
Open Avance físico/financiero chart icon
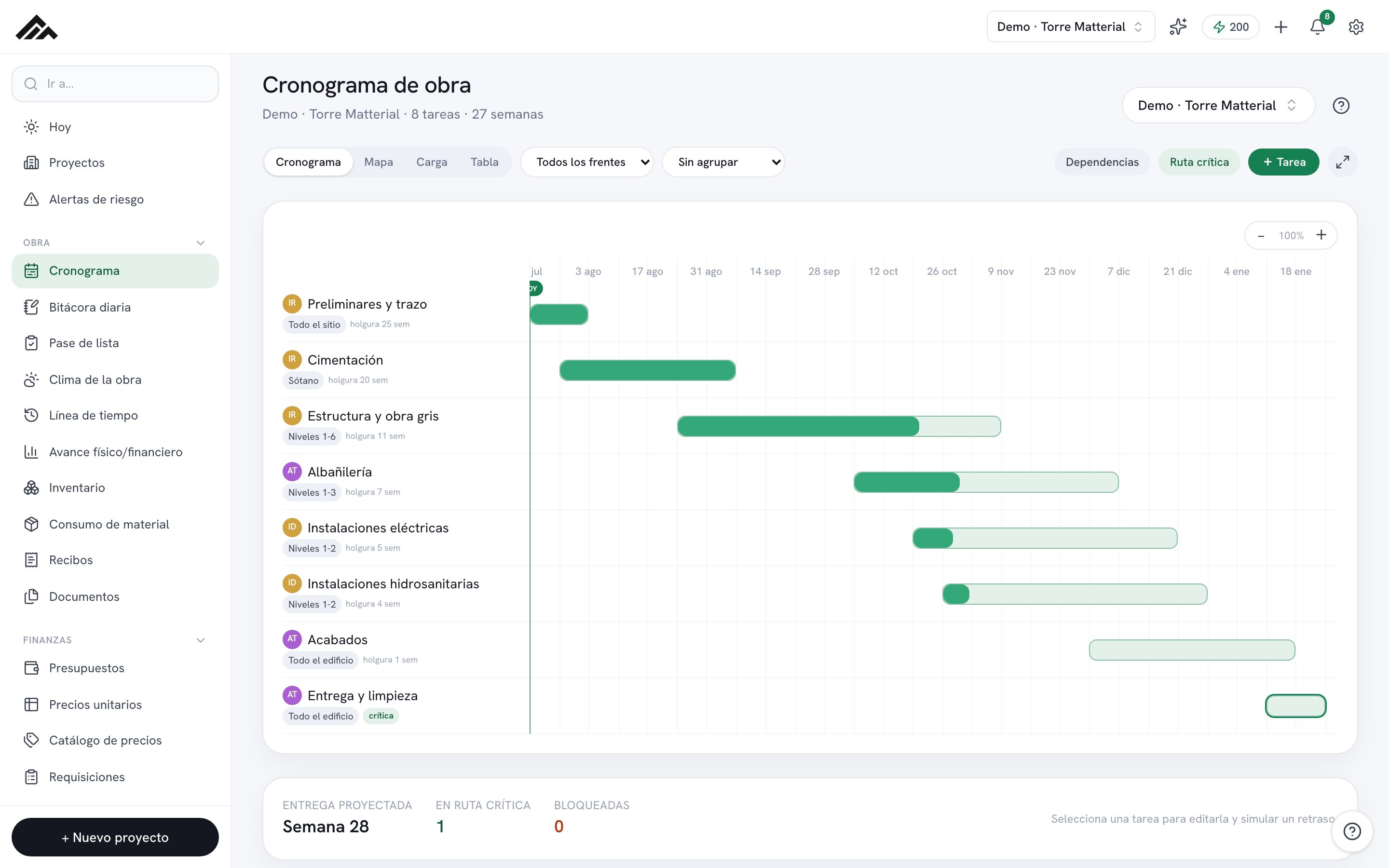tap(31, 452)
